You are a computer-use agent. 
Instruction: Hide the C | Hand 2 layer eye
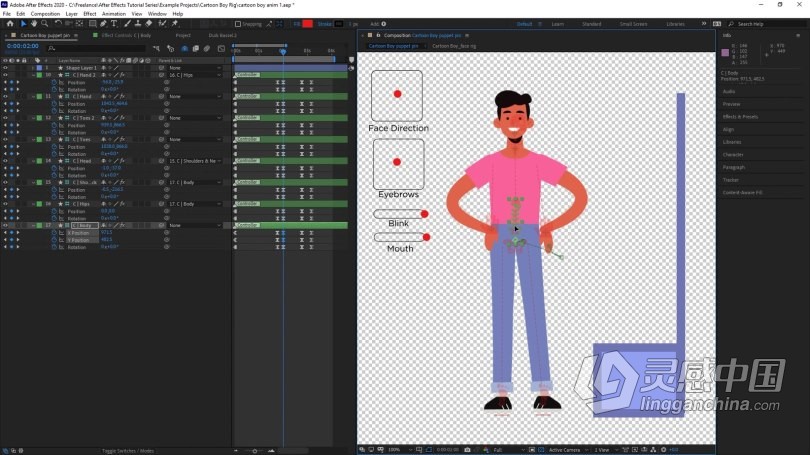(x=5, y=75)
